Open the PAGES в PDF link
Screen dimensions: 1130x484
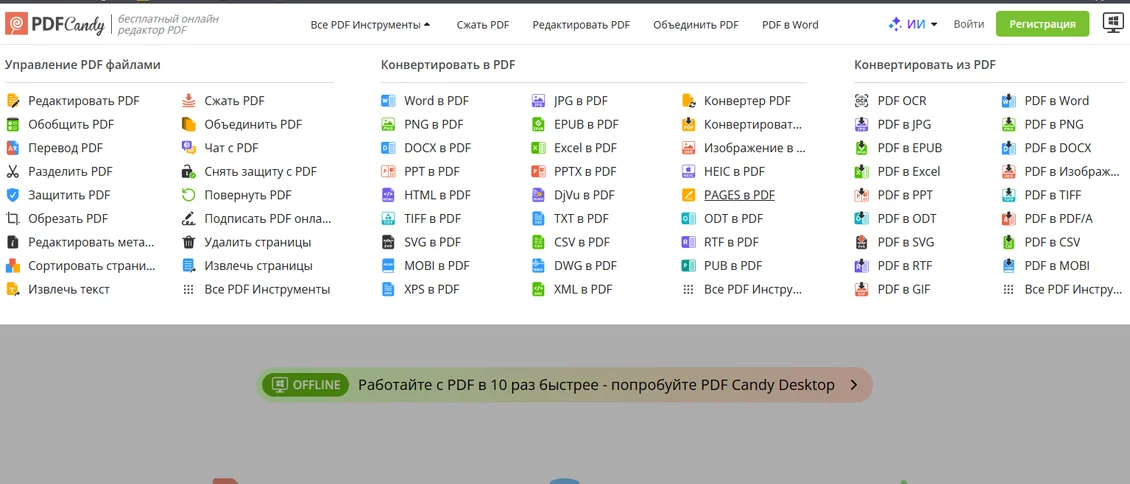[739, 195]
